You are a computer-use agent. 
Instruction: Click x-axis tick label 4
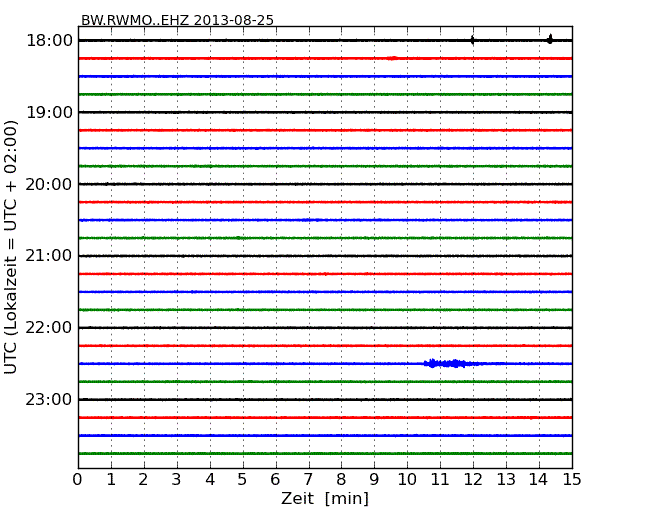click(x=210, y=480)
